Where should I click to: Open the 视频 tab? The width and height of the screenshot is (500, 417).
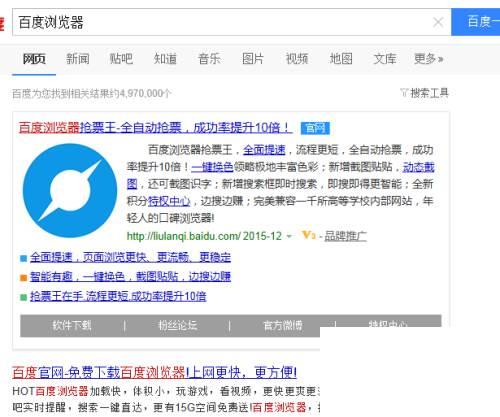pyautogui.click(x=297, y=59)
